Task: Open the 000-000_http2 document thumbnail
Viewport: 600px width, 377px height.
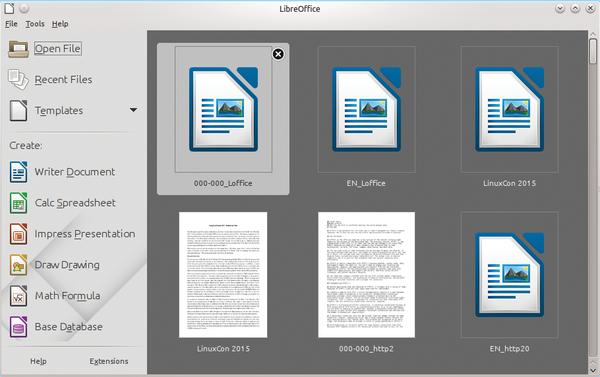Action: tap(366, 275)
